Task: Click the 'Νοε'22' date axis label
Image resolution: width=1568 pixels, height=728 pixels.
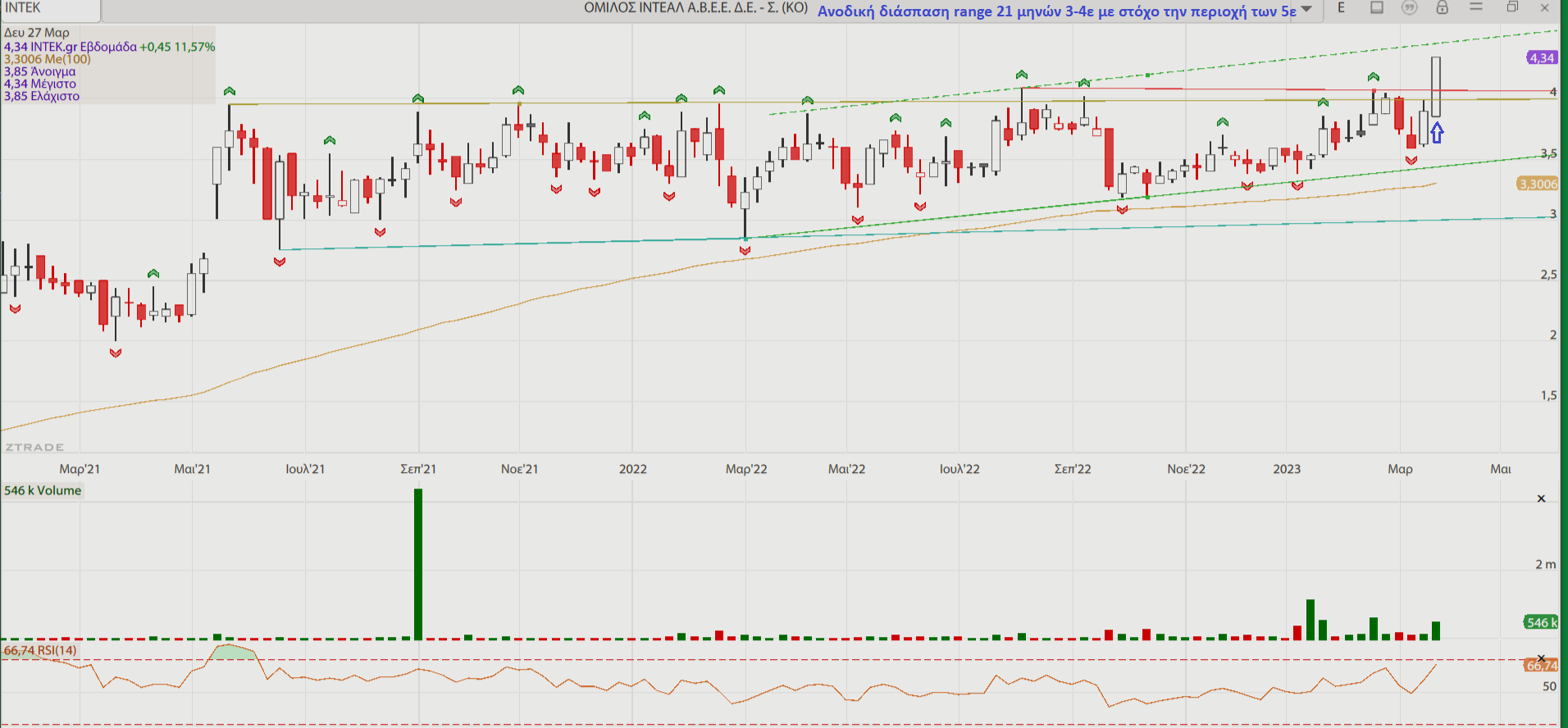Action: [1186, 469]
